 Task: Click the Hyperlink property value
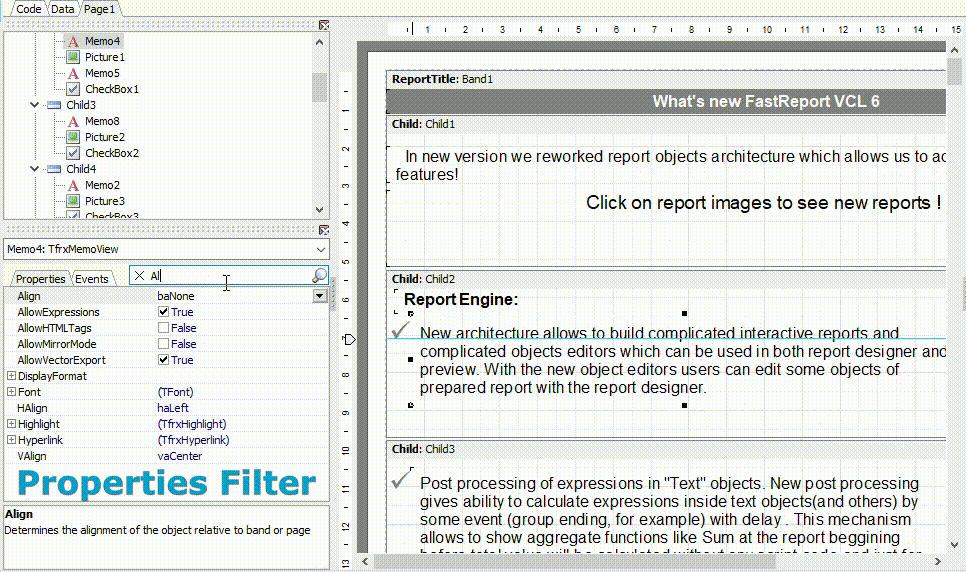[193, 440]
